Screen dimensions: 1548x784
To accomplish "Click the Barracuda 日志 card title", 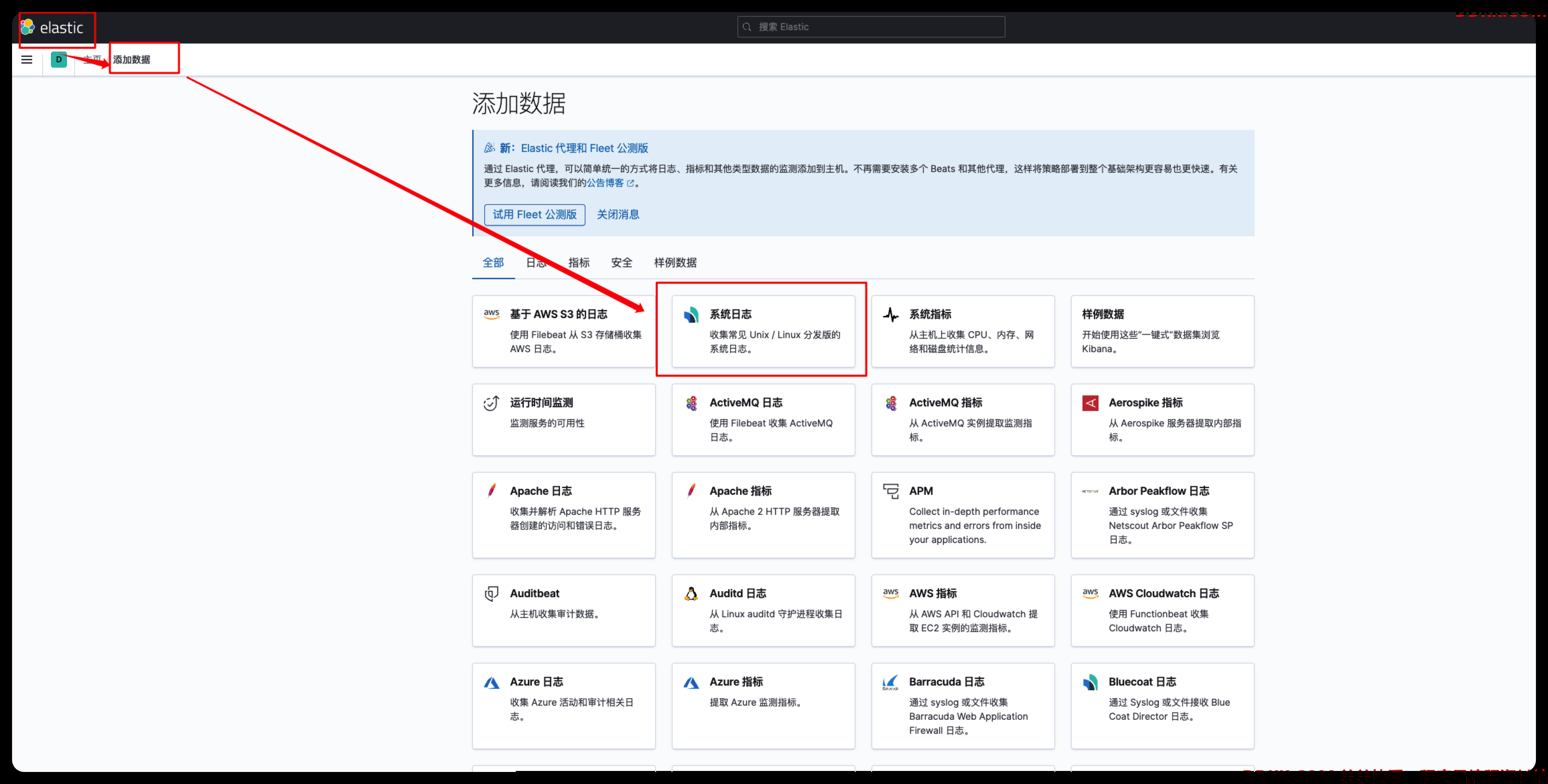I will [946, 682].
